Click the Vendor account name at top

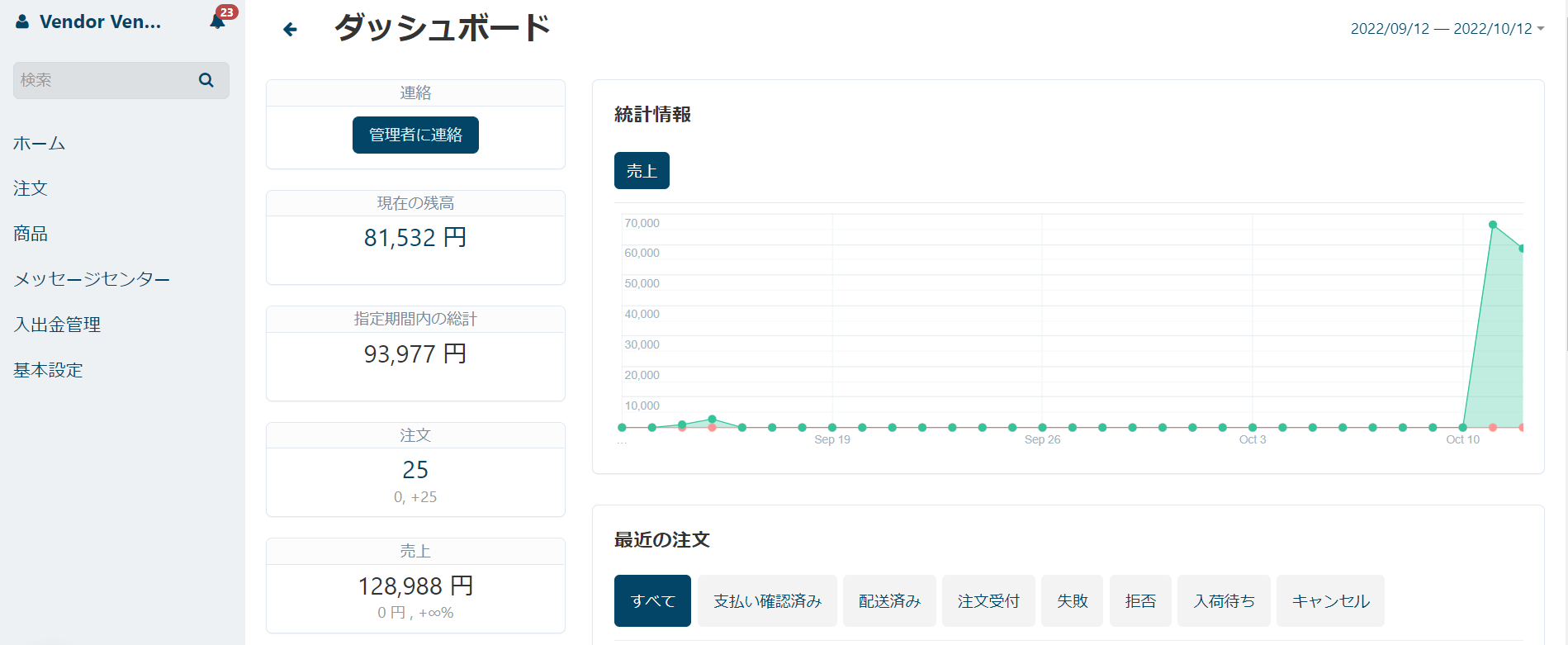pyautogui.click(x=100, y=22)
